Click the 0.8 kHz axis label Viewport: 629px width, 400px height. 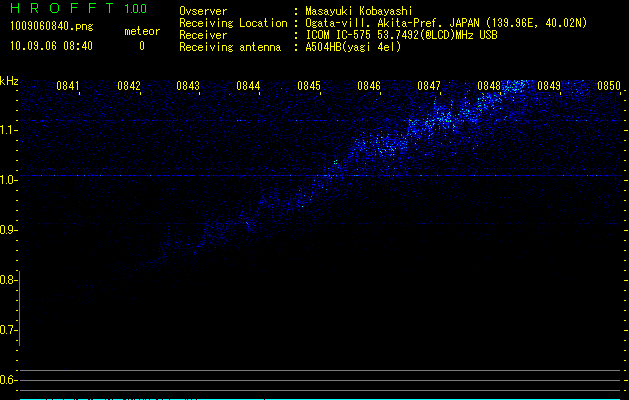[8, 280]
